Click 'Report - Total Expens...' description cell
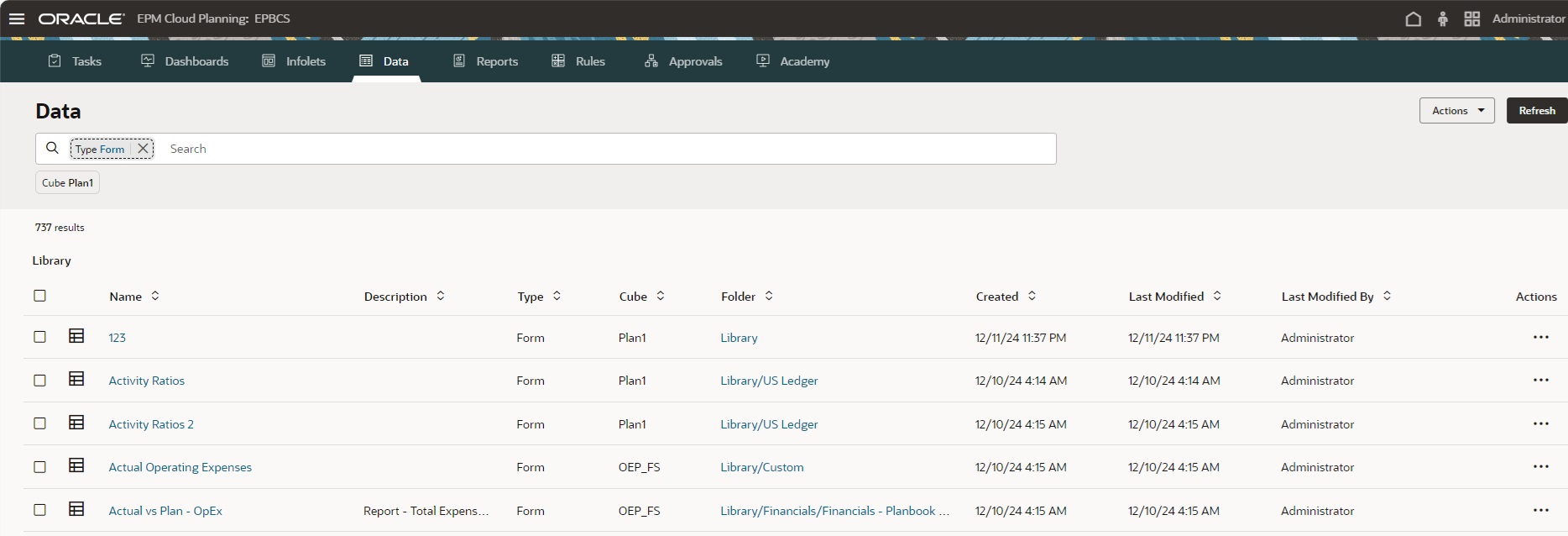Image resolution: width=1568 pixels, height=536 pixels. pos(426,511)
